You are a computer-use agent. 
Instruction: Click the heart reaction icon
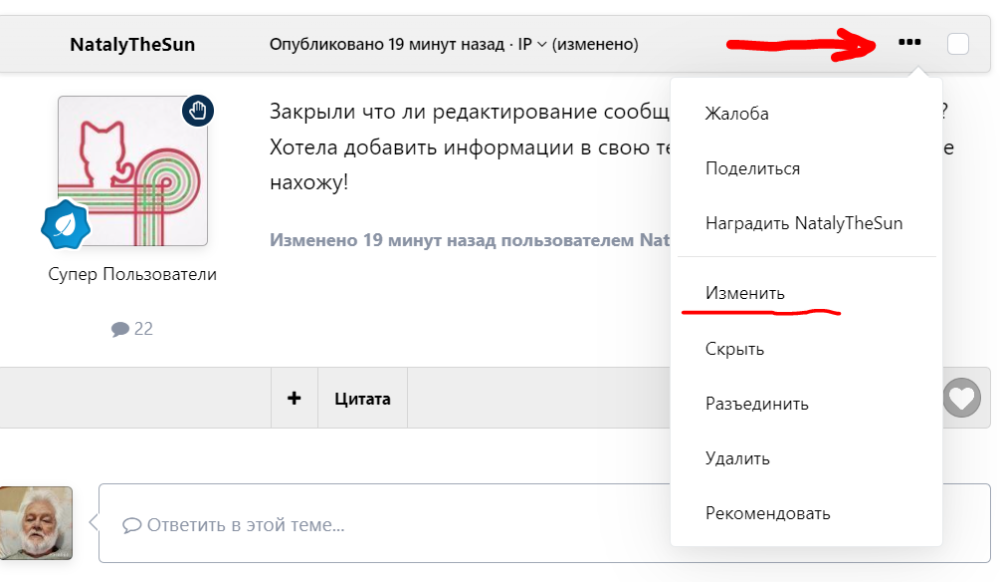[961, 398]
